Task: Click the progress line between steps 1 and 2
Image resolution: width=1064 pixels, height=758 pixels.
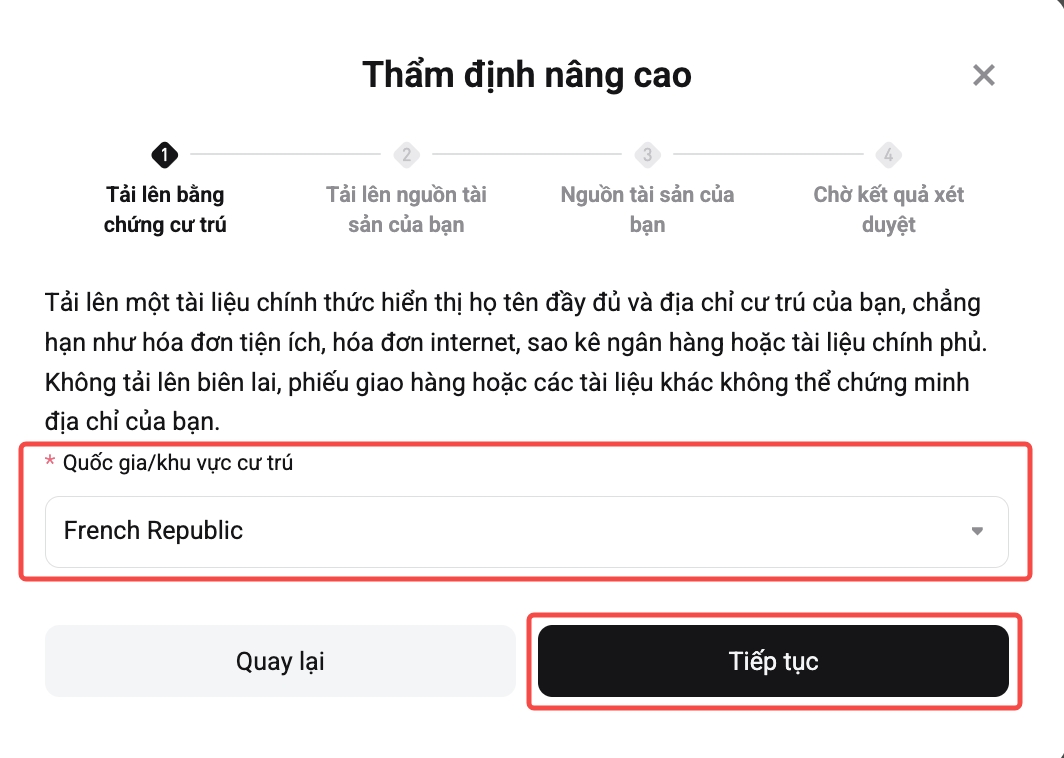Action: coord(285,155)
